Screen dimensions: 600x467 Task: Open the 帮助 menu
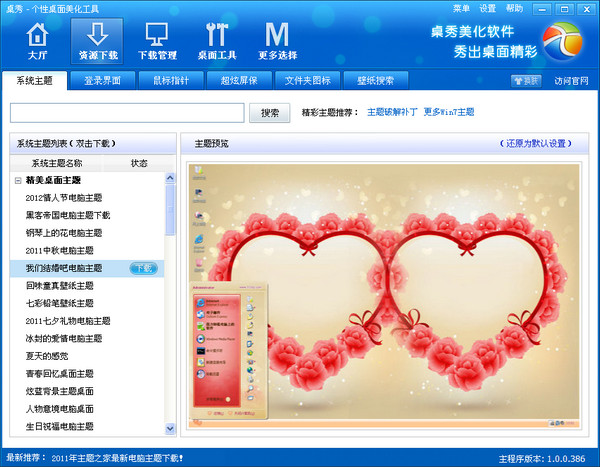[514, 8]
